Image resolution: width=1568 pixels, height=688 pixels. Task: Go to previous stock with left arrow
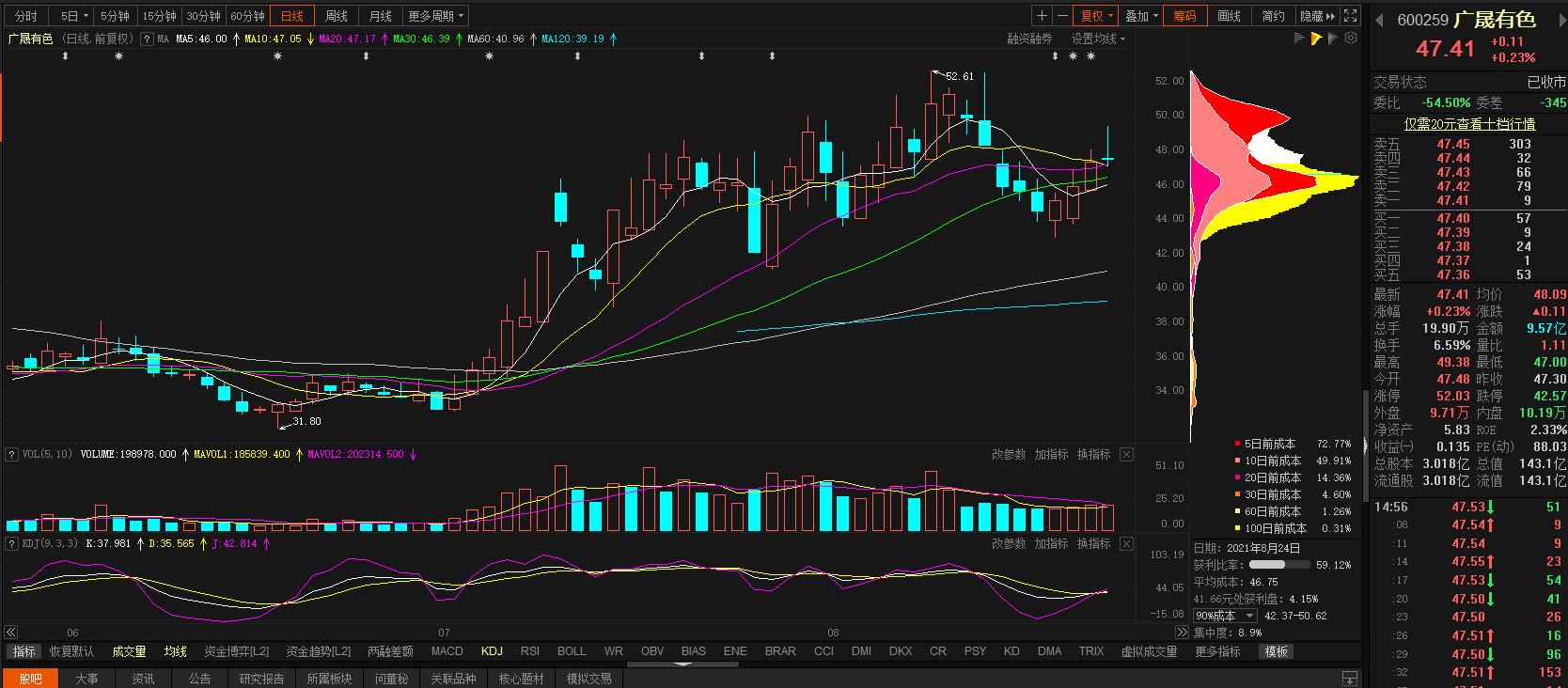tap(1379, 21)
